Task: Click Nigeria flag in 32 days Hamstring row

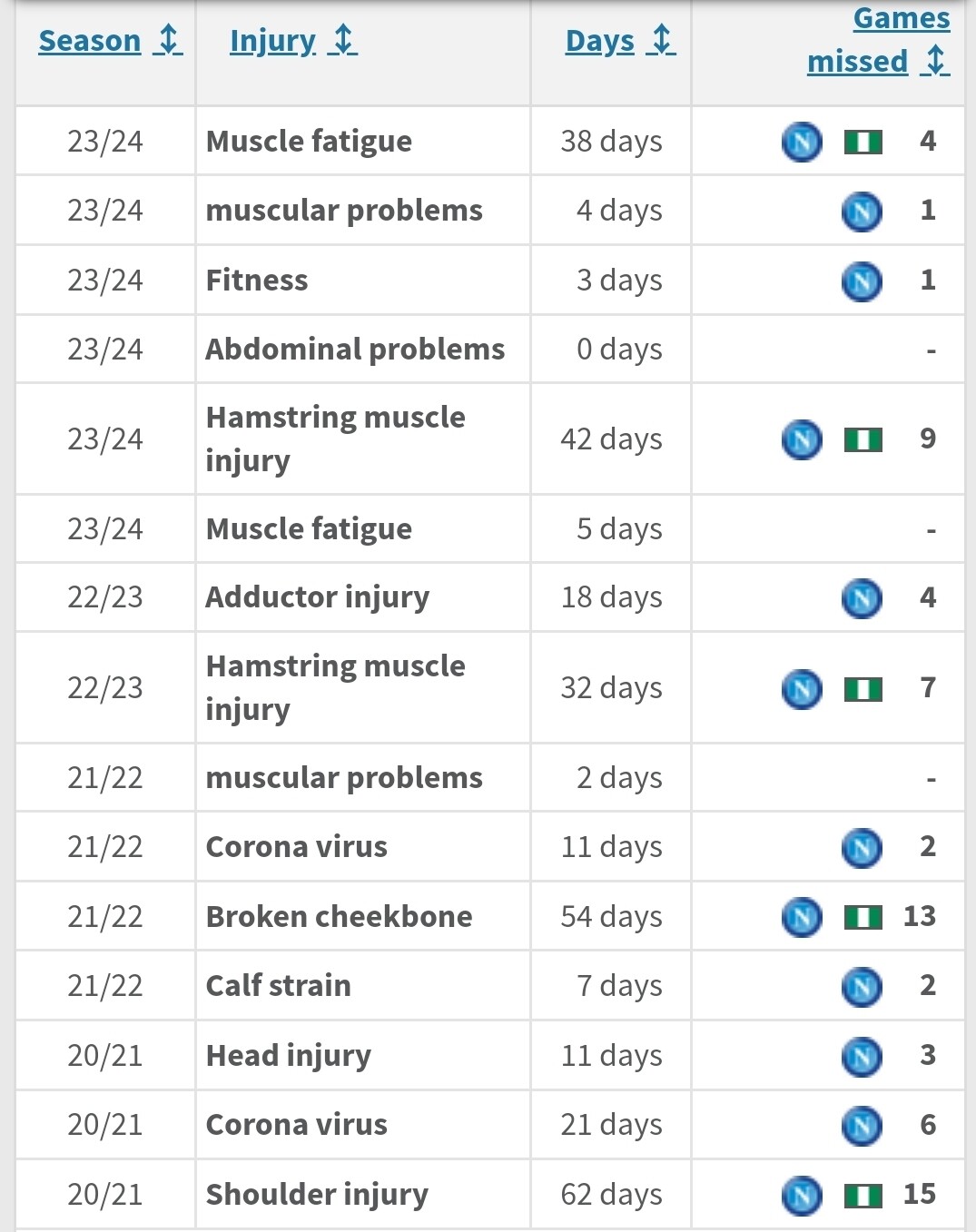Action: tap(863, 690)
